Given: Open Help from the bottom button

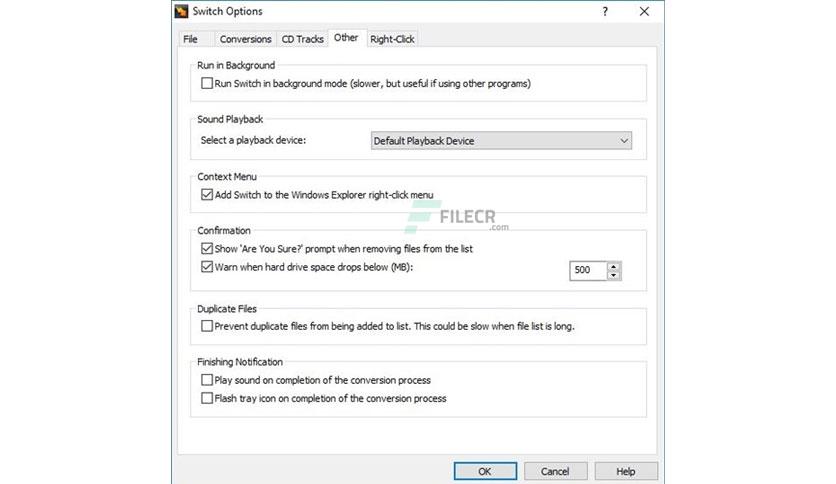Looking at the screenshot, I should [626, 471].
